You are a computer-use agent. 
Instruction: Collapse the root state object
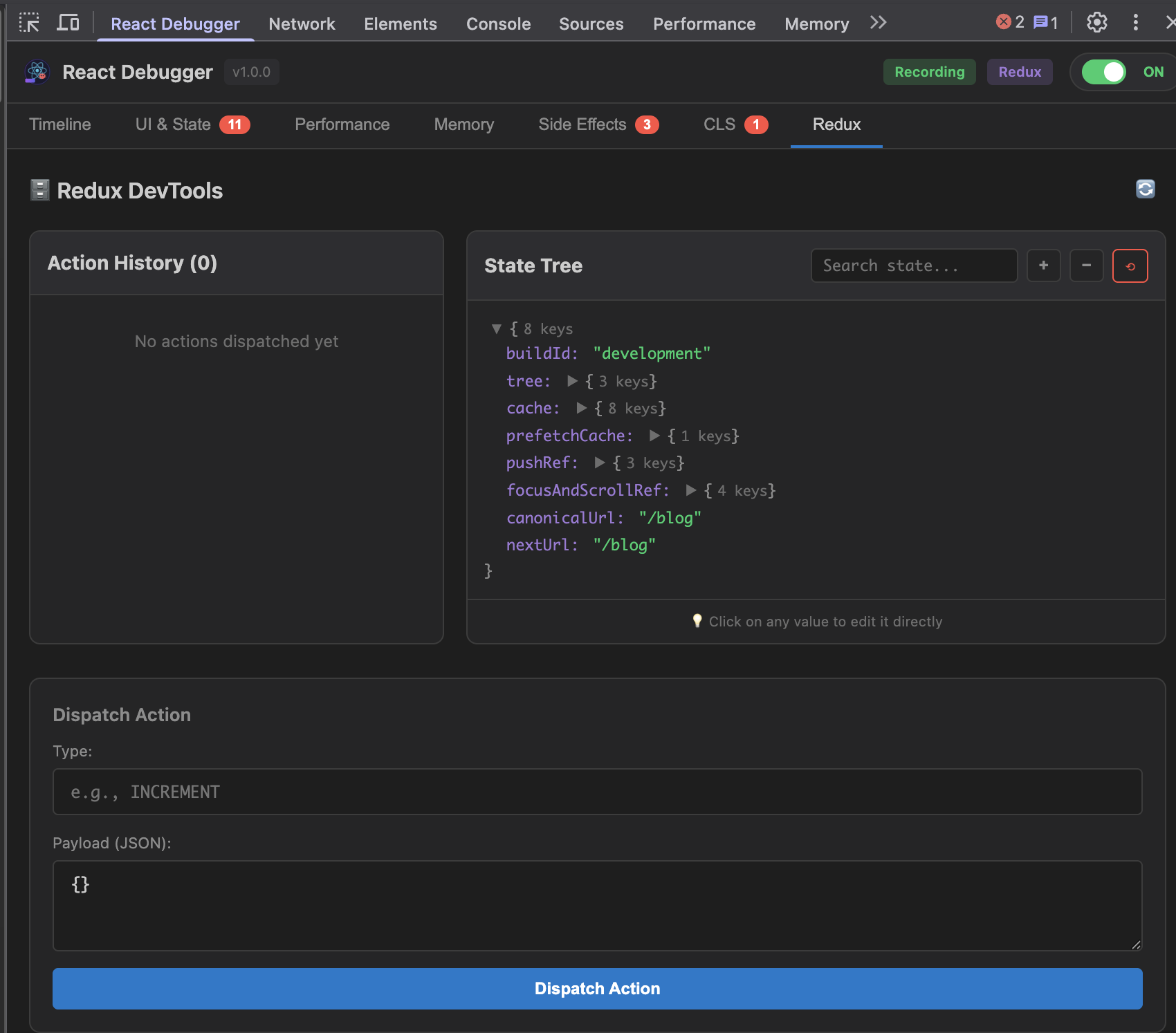click(496, 329)
